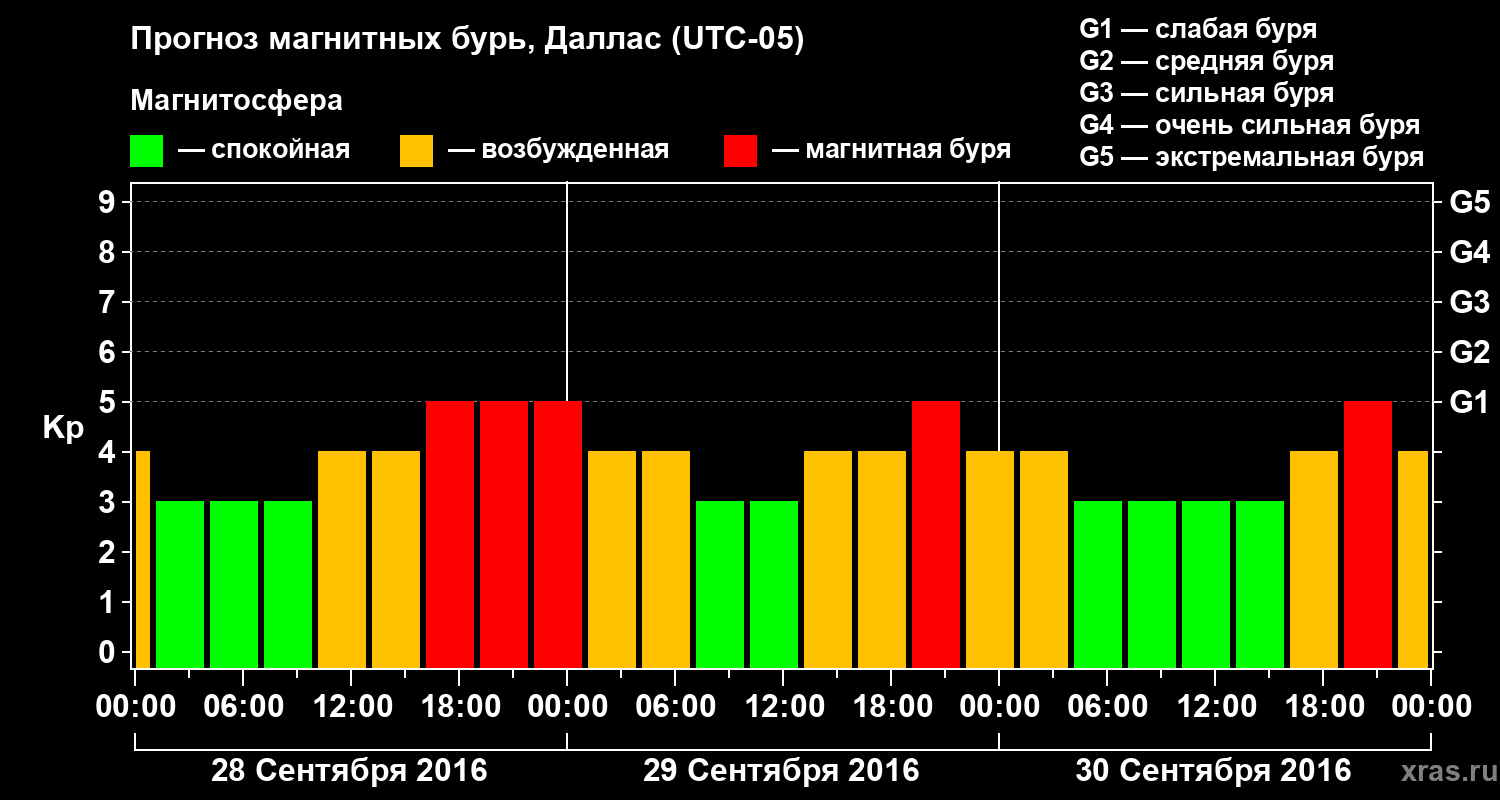Click the Kp axis value 5
This screenshot has width=1500, height=800.
click(x=108, y=402)
